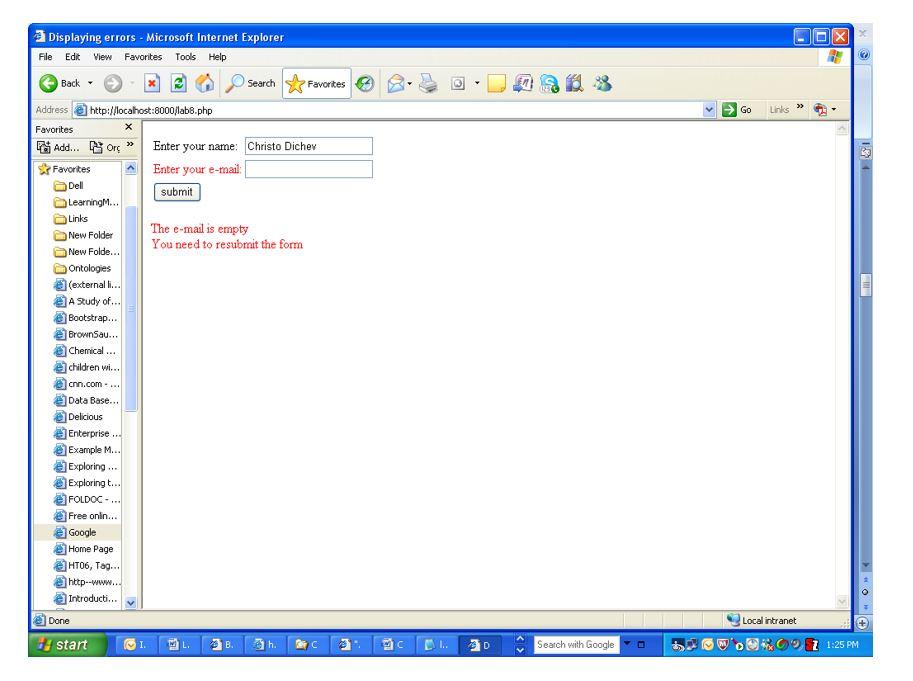Toggle the Favorites pane toolbar button
This screenshot has width=913, height=681.
(317, 84)
